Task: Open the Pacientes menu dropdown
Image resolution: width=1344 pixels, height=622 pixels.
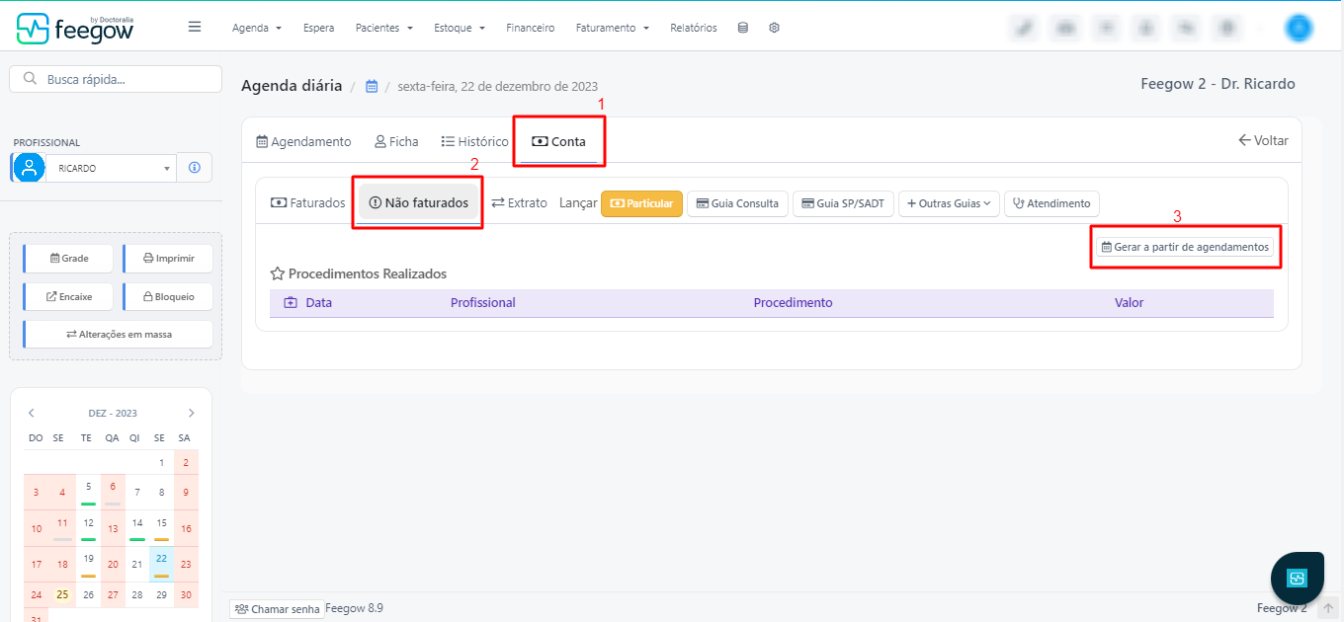Action: point(384,28)
